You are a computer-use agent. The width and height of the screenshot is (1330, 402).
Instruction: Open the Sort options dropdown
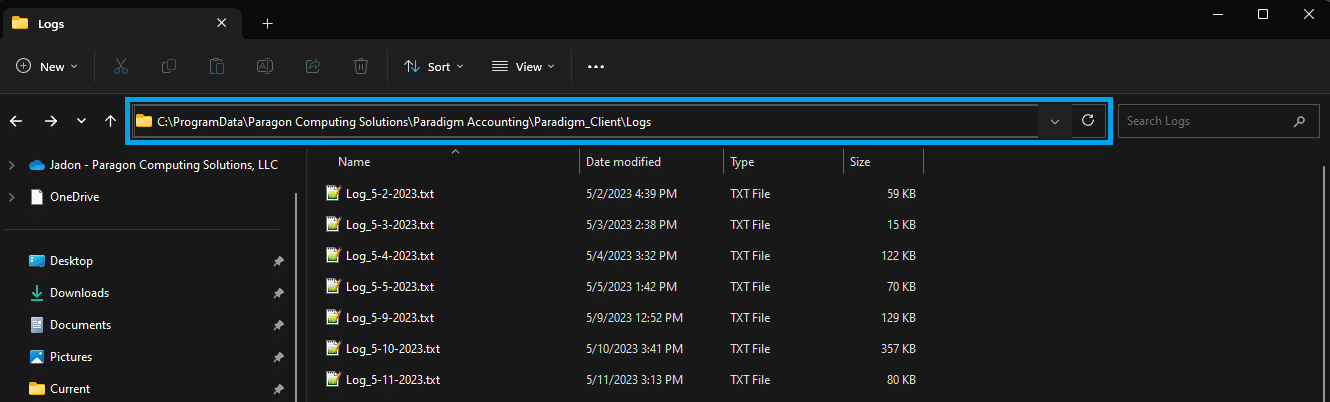pos(433,66)
